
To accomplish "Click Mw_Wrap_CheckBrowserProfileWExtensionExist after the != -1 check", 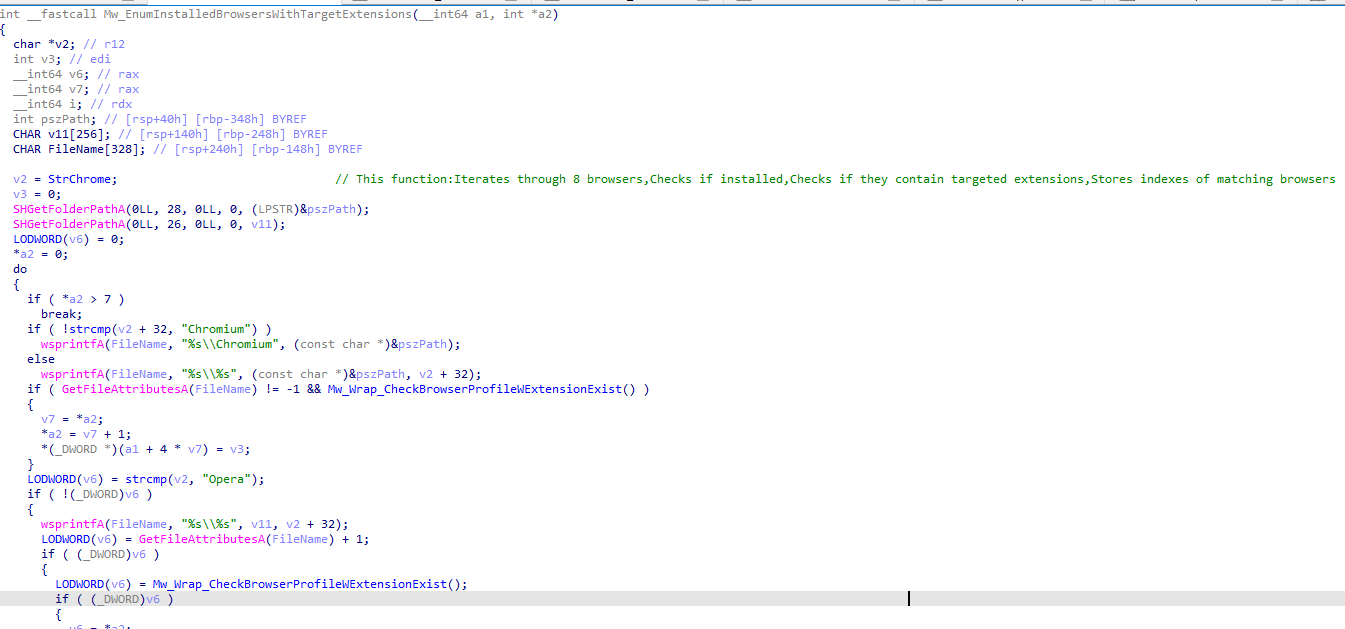I will click(484, 389).
